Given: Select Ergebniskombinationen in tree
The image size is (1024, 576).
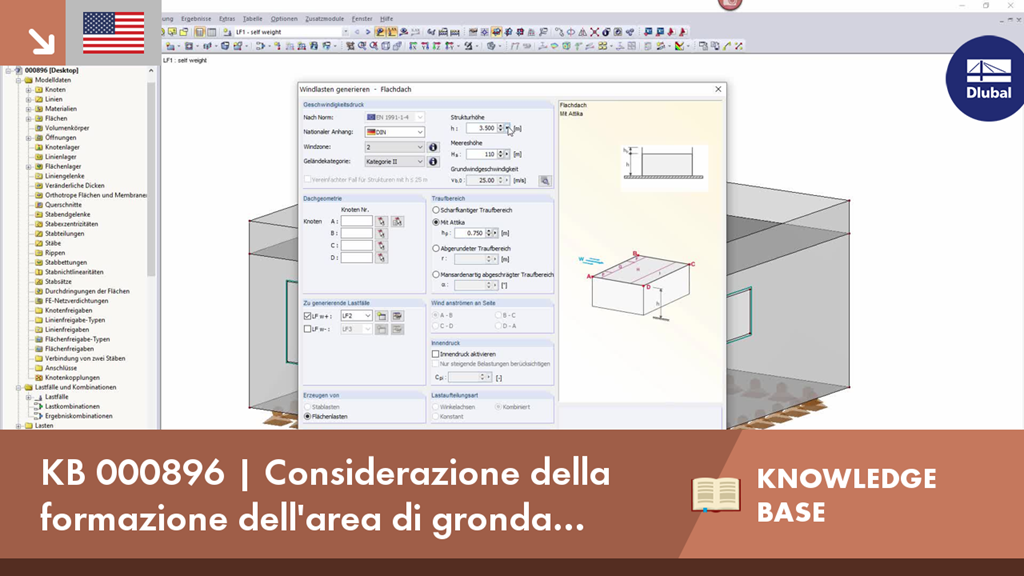Looking at the screenshot, I should [x=78, y=416].
